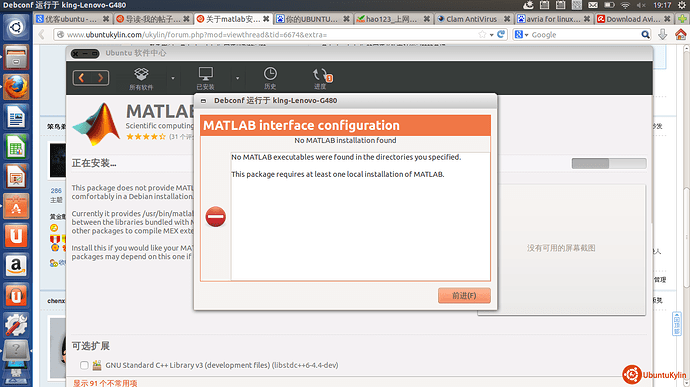Open LibreOffice Calc in launcher
690x387 pixels.
pos(16,147)
